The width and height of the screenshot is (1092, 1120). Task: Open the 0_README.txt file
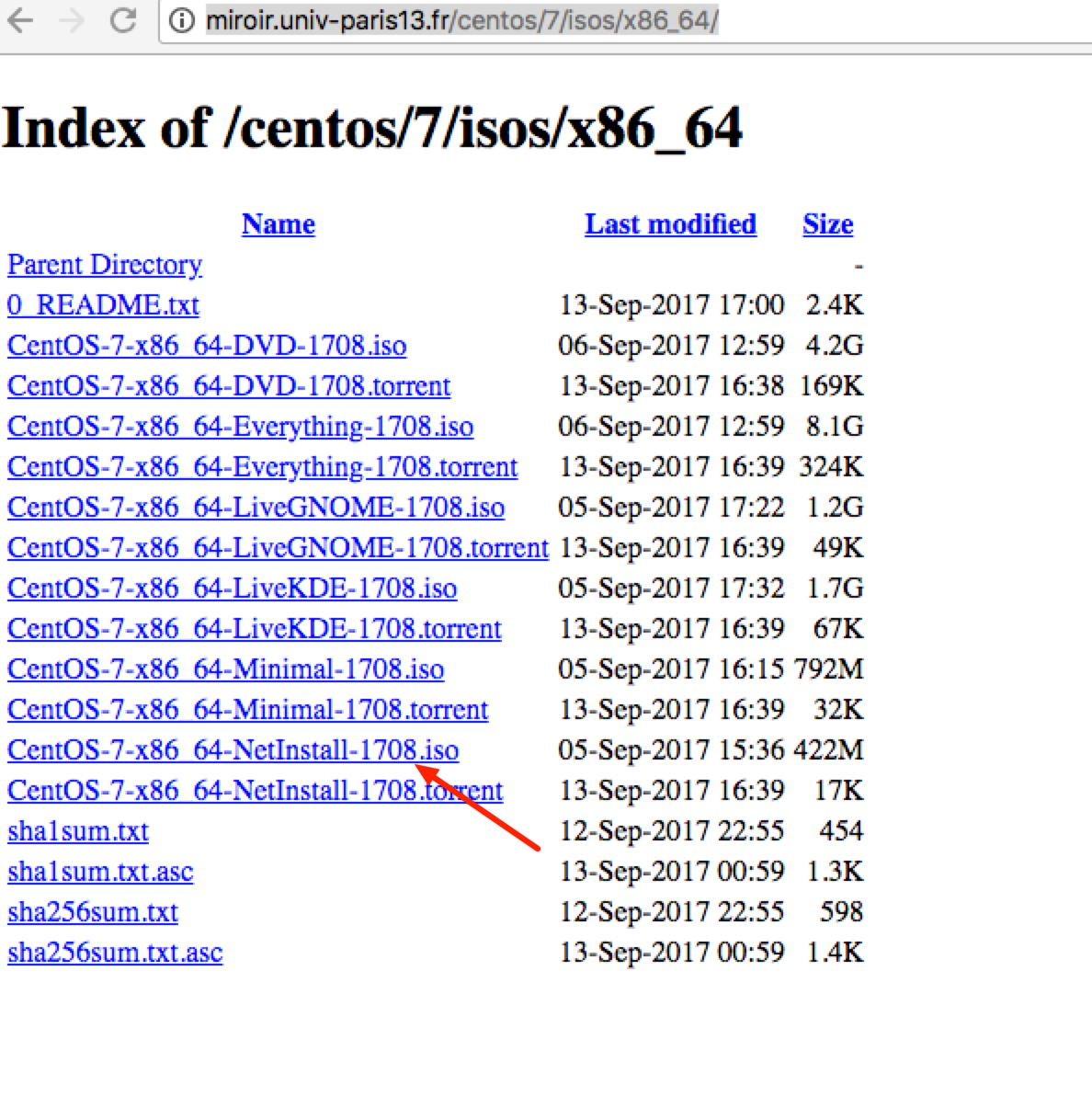click(x=103, y=305)
